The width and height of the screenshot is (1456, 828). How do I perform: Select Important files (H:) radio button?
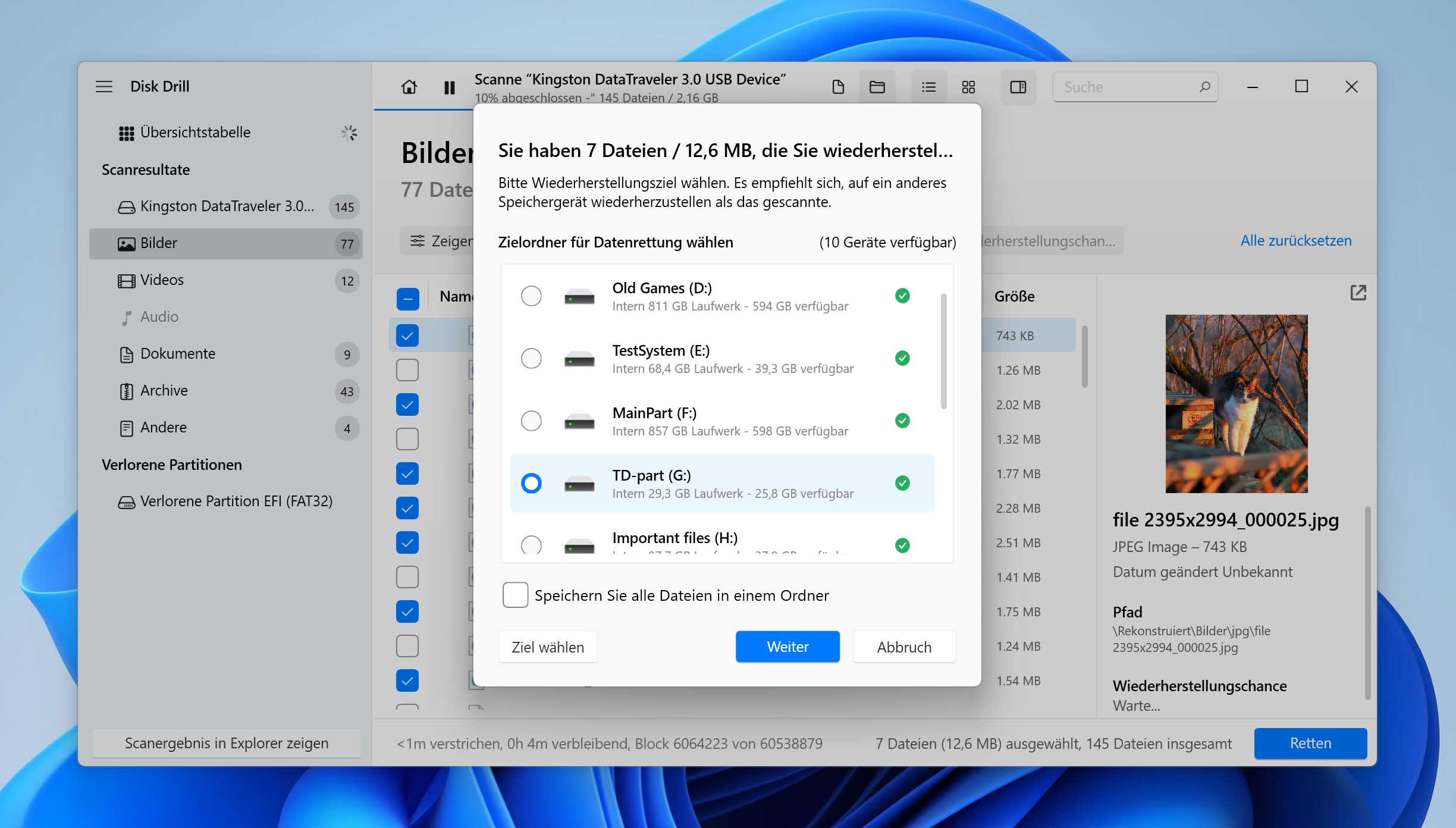click(x=531, y=544)
